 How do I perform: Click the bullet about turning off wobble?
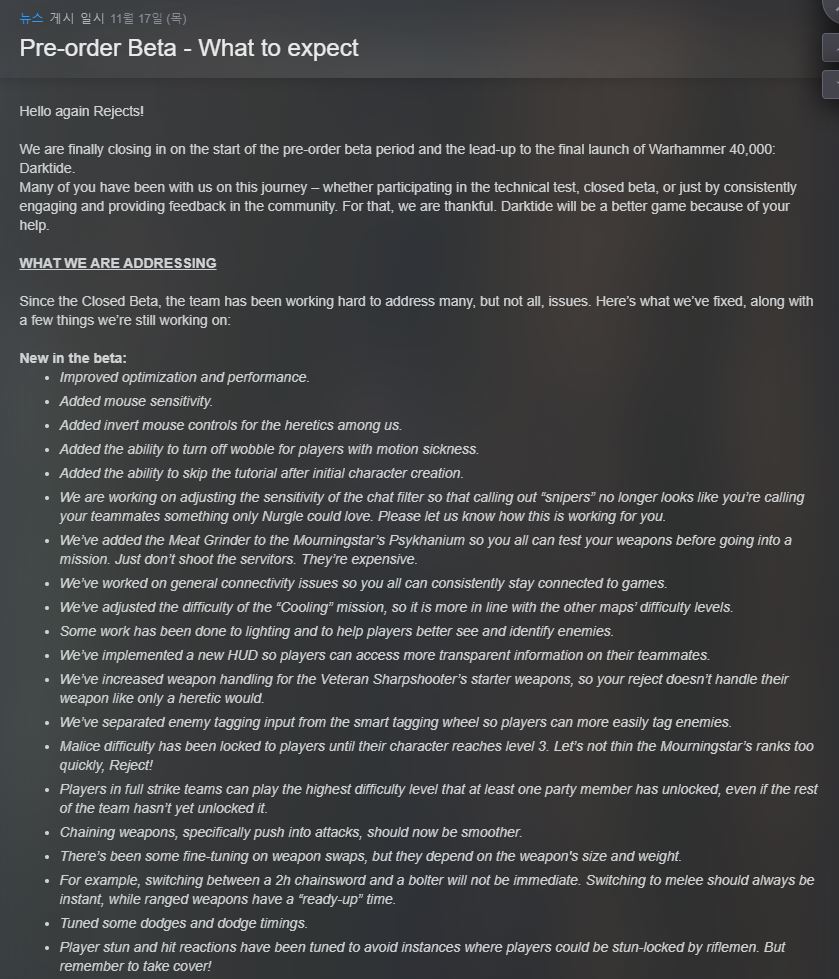tap(269, 449)
